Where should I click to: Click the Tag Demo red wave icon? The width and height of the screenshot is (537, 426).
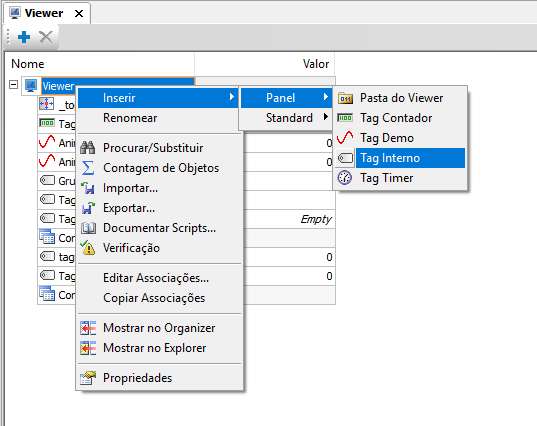(x=345, y=138)
